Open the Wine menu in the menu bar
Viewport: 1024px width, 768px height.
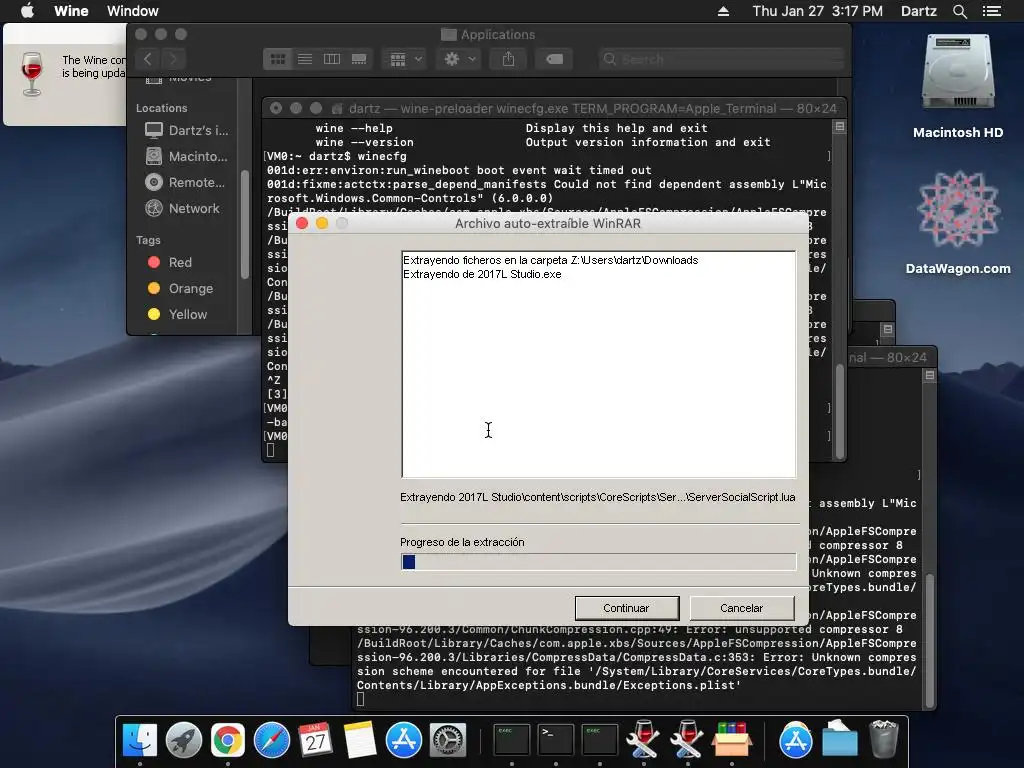coord(71,11)
